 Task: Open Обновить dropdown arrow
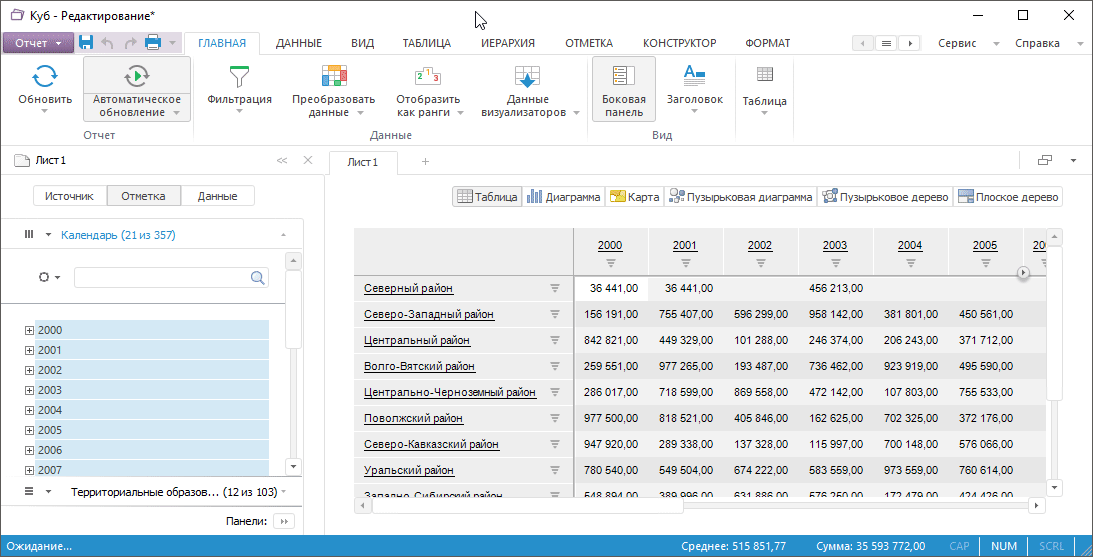pos(45,112)
